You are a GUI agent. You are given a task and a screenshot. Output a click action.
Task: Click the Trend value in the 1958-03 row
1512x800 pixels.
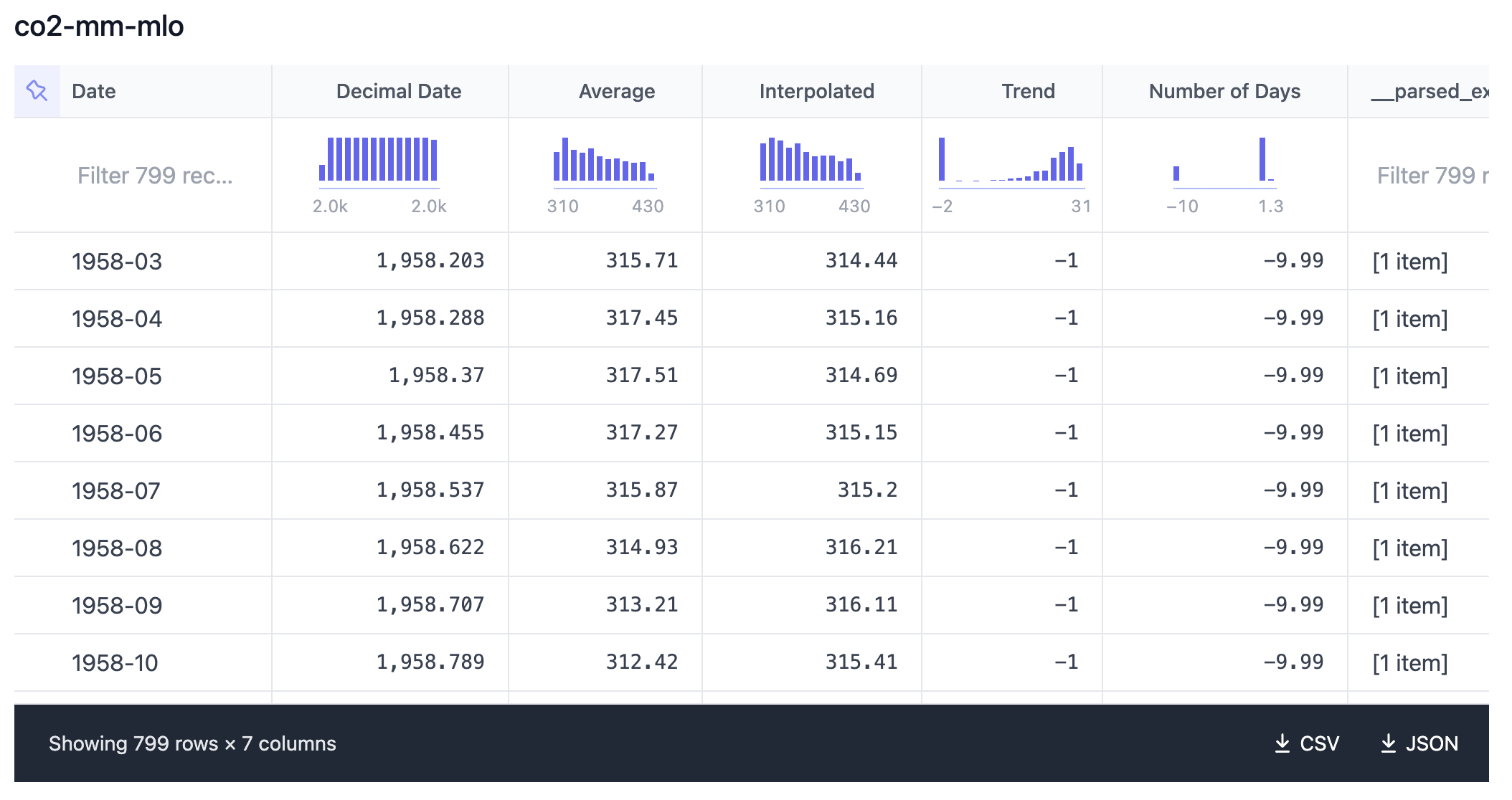1067,260
